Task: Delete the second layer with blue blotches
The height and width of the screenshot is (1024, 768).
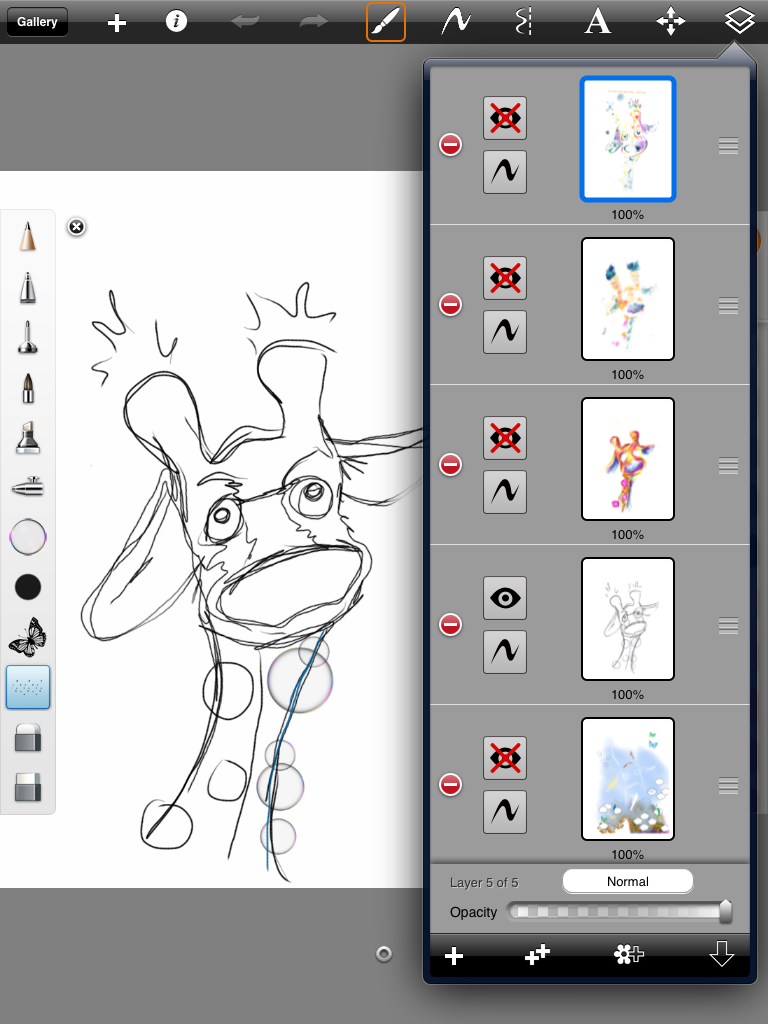Action: tap(451, 304)
